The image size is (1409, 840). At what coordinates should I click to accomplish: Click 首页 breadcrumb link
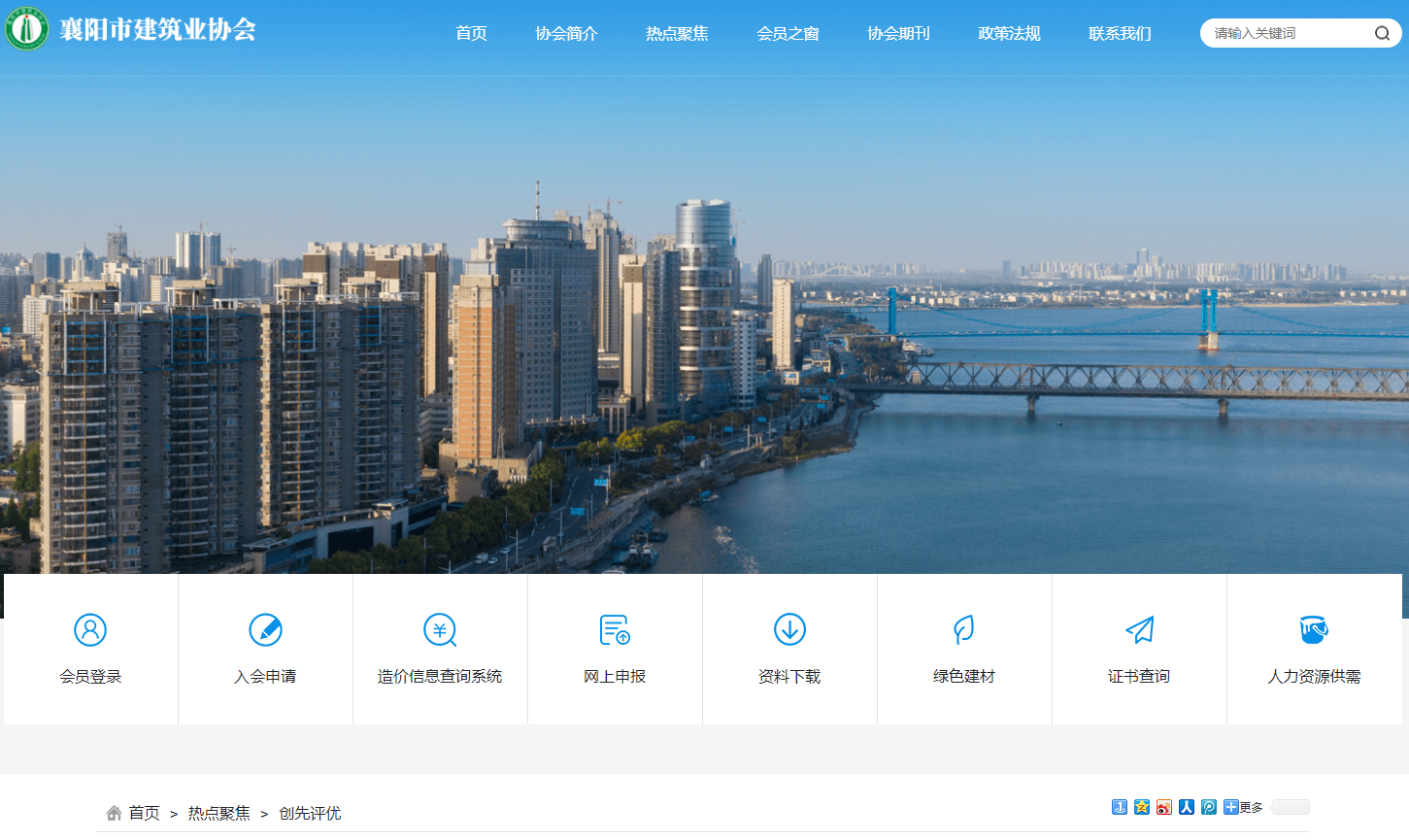(144, 813)
